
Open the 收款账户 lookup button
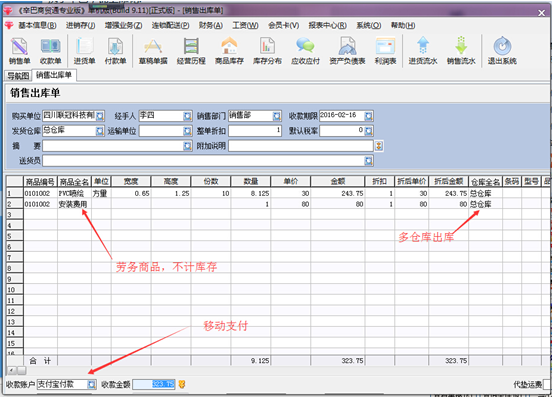(x=92, y=384)
